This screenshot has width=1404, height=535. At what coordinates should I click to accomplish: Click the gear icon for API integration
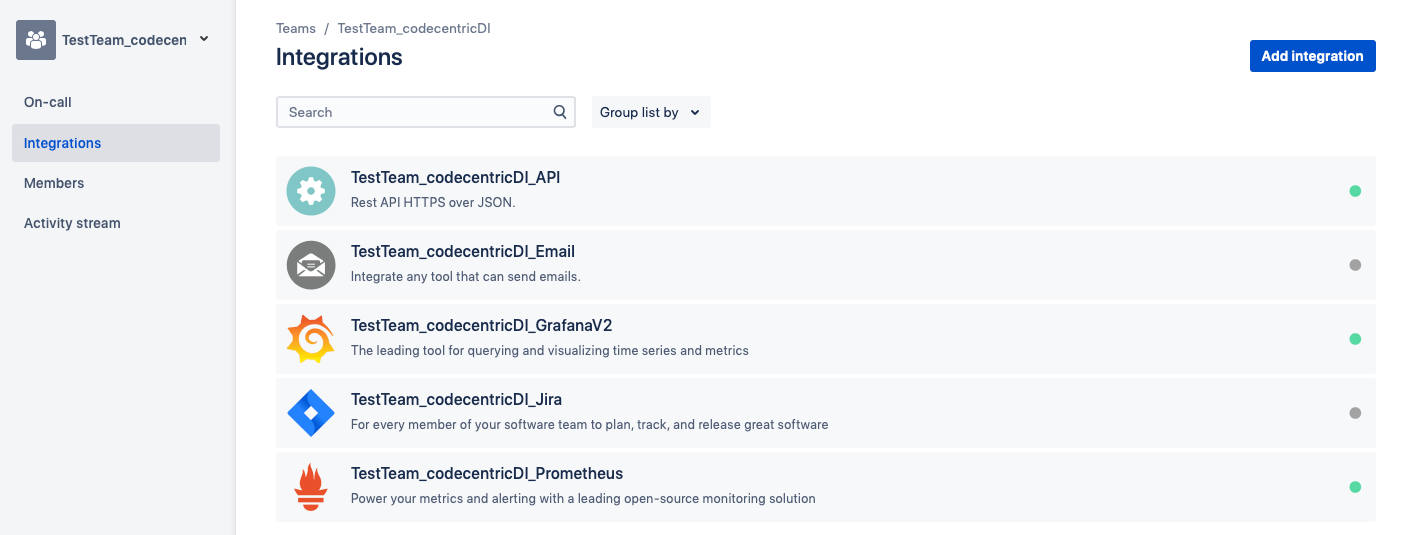coord(311,191)
